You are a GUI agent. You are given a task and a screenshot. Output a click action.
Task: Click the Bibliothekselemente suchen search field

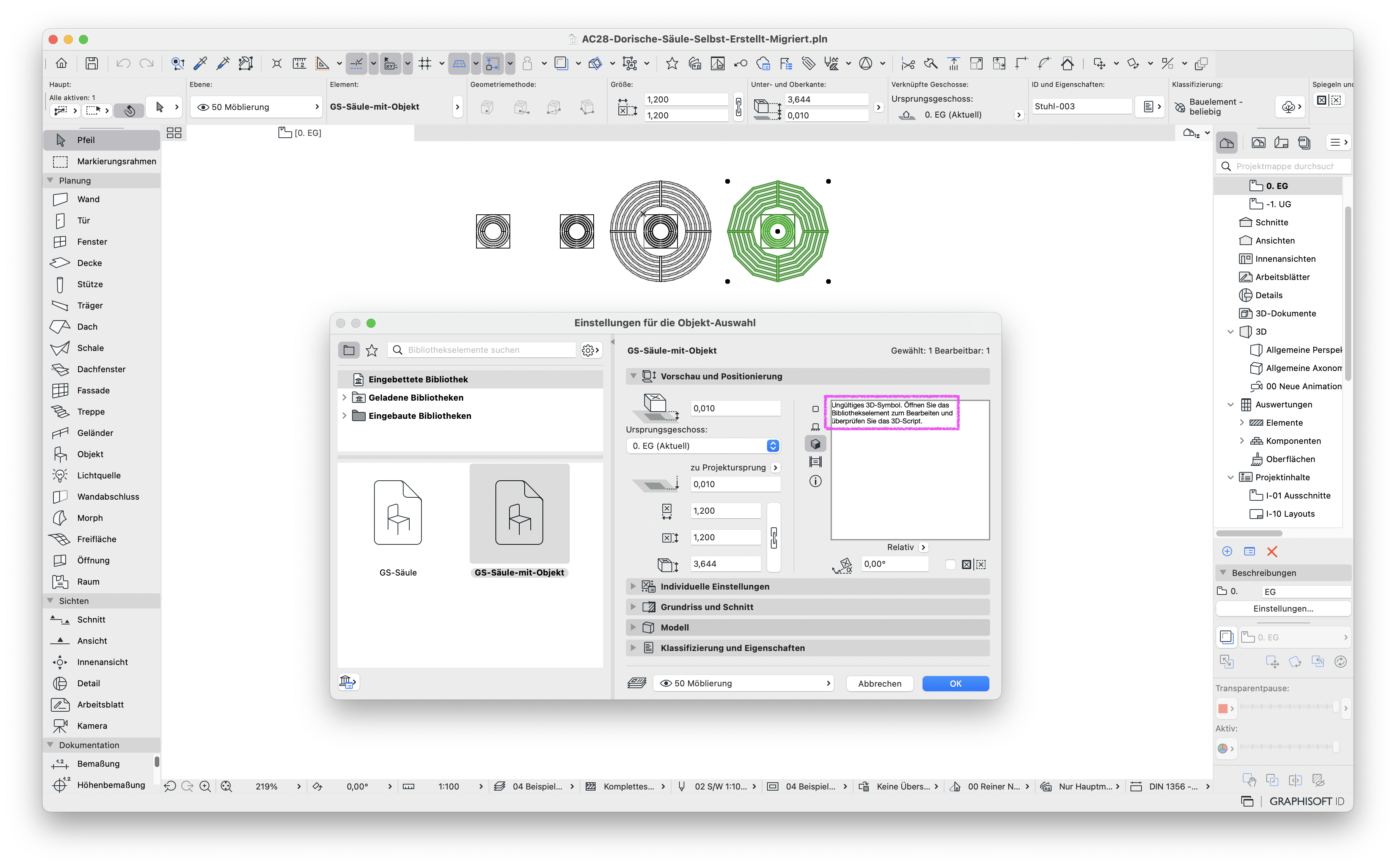click(482, 350)
